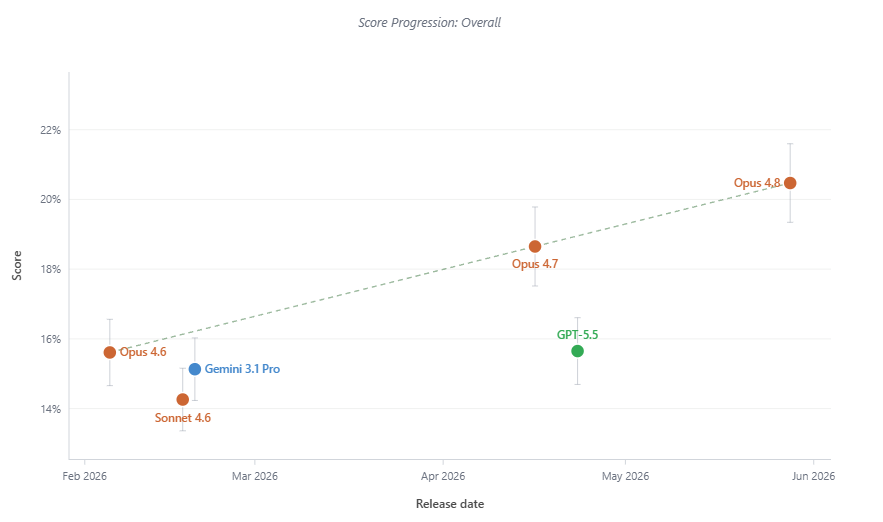Viewport: 883px width, 522px height.
Task: Select the 'Sonnet 4.6' label text
Action: coord(183,418)
